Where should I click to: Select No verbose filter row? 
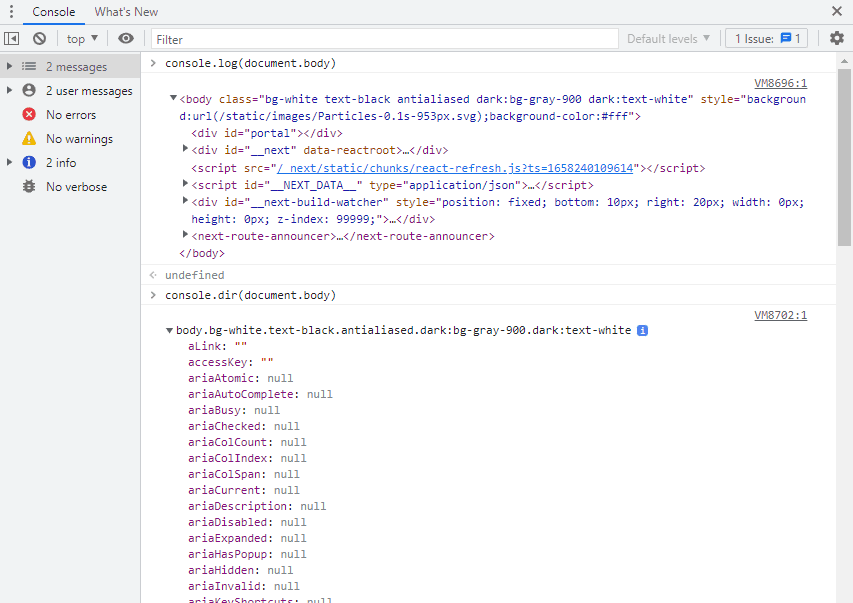click(x=70, y=186)
